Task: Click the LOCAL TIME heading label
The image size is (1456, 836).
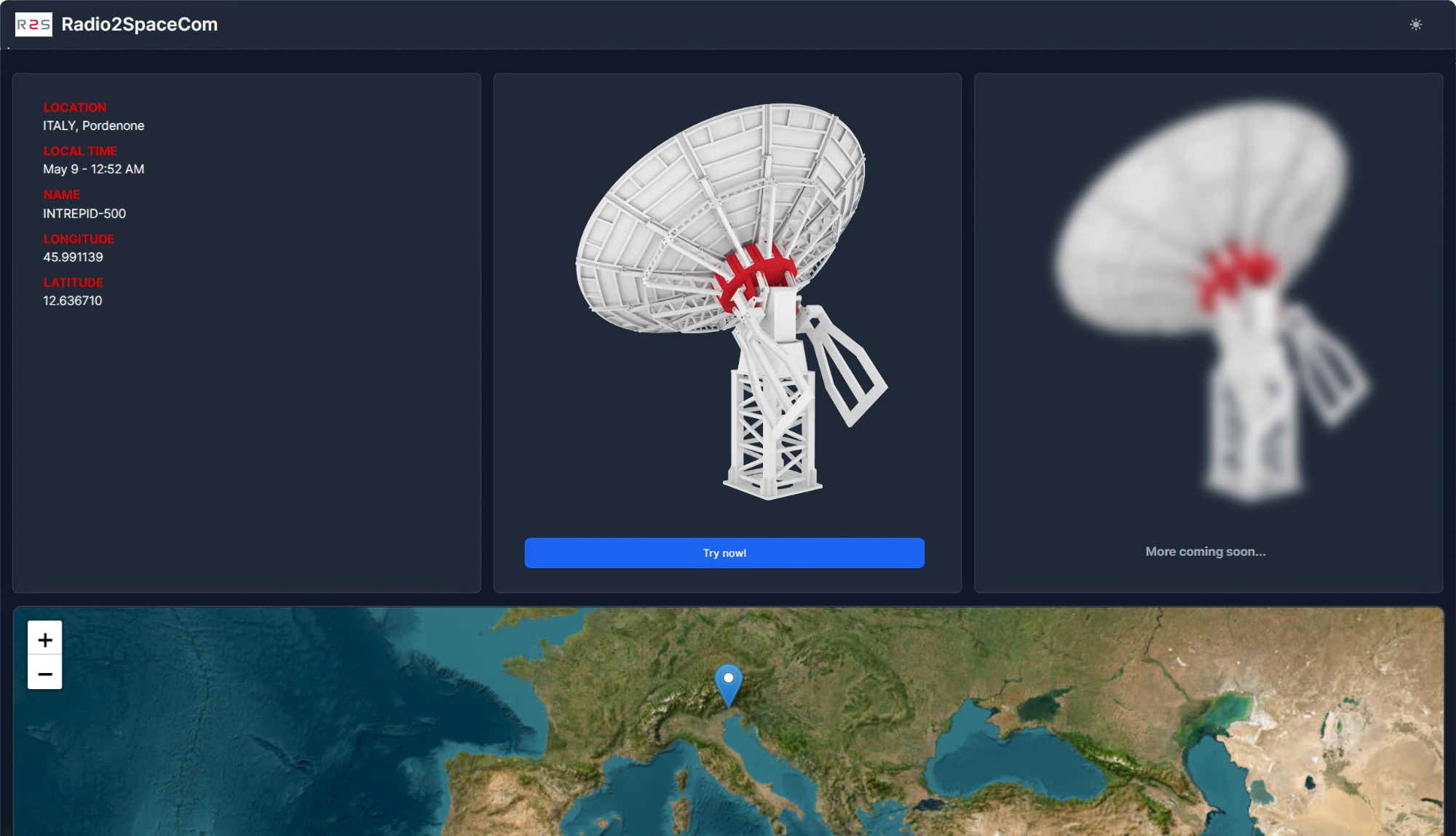Action: point(79,151)
